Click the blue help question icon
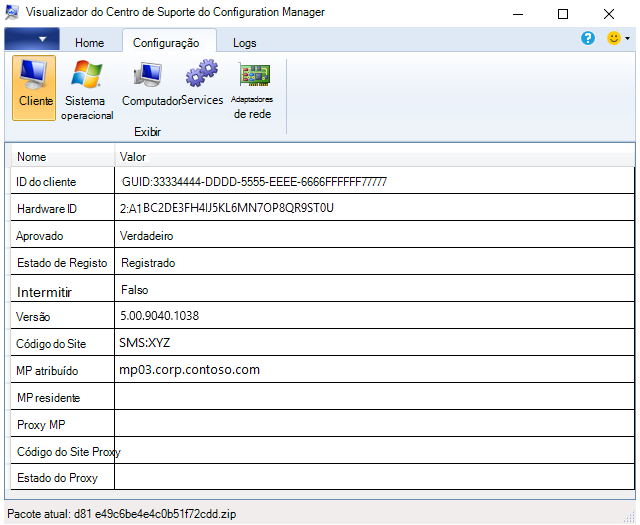Image resolution: width=640 pixels, height=525 pixels. coord(588,38)
